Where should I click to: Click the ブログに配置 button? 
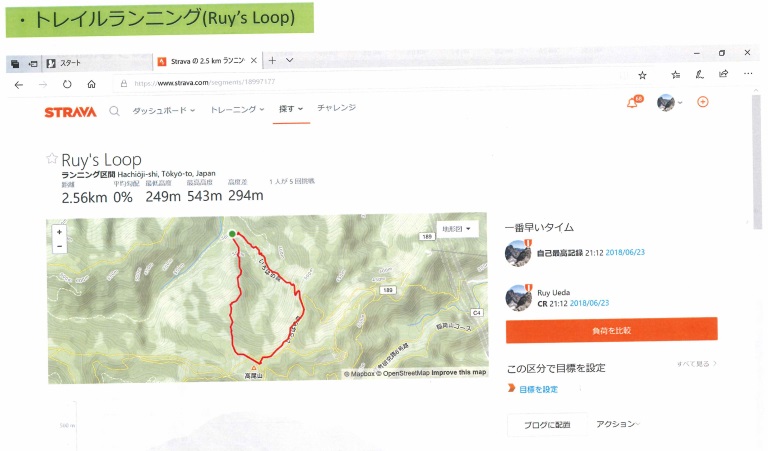tap(545, 424)
